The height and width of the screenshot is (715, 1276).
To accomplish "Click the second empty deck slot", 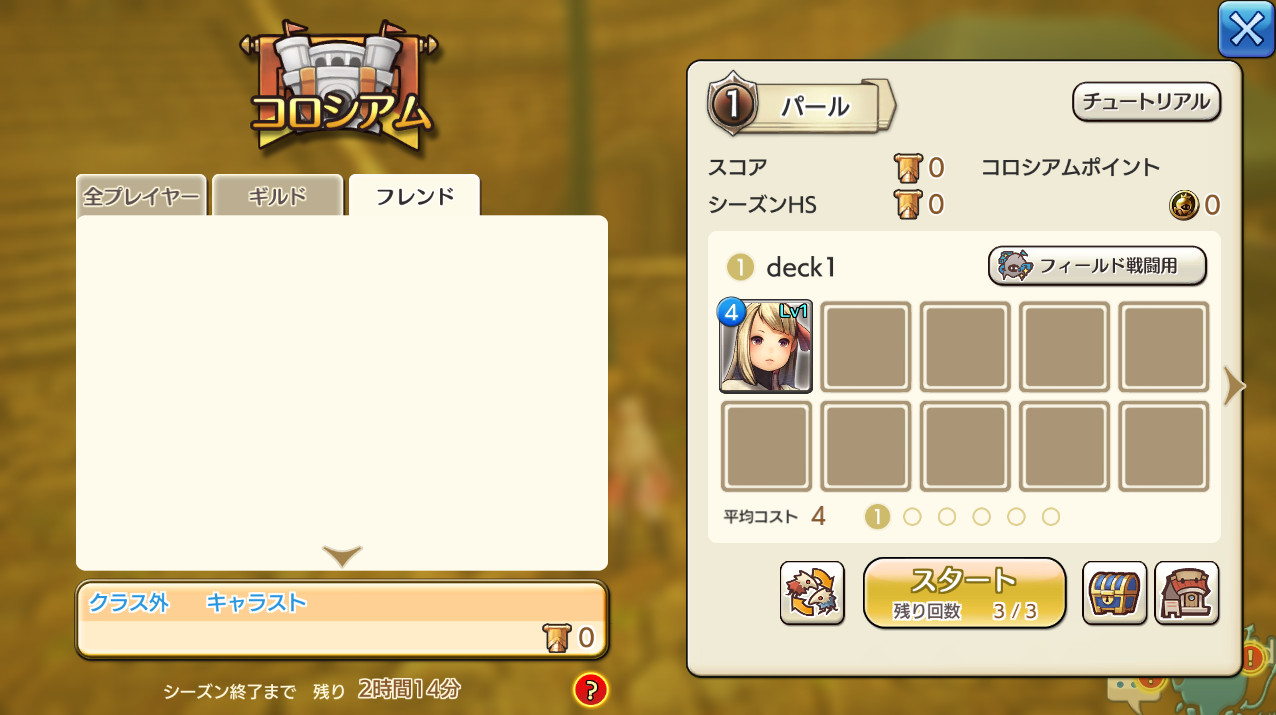I will click(x=965, y=346).
